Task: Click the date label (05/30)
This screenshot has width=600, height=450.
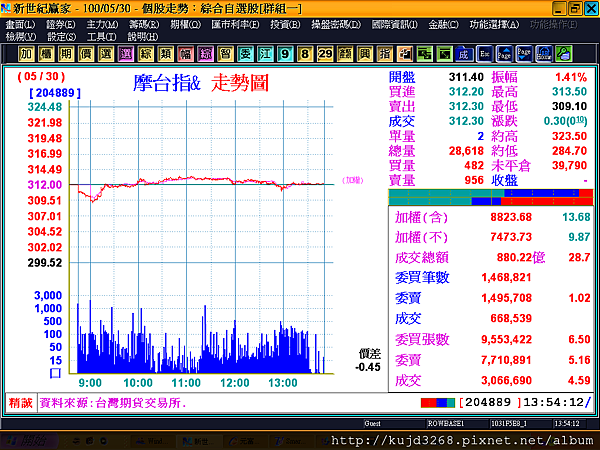Action: click(41, 77)
